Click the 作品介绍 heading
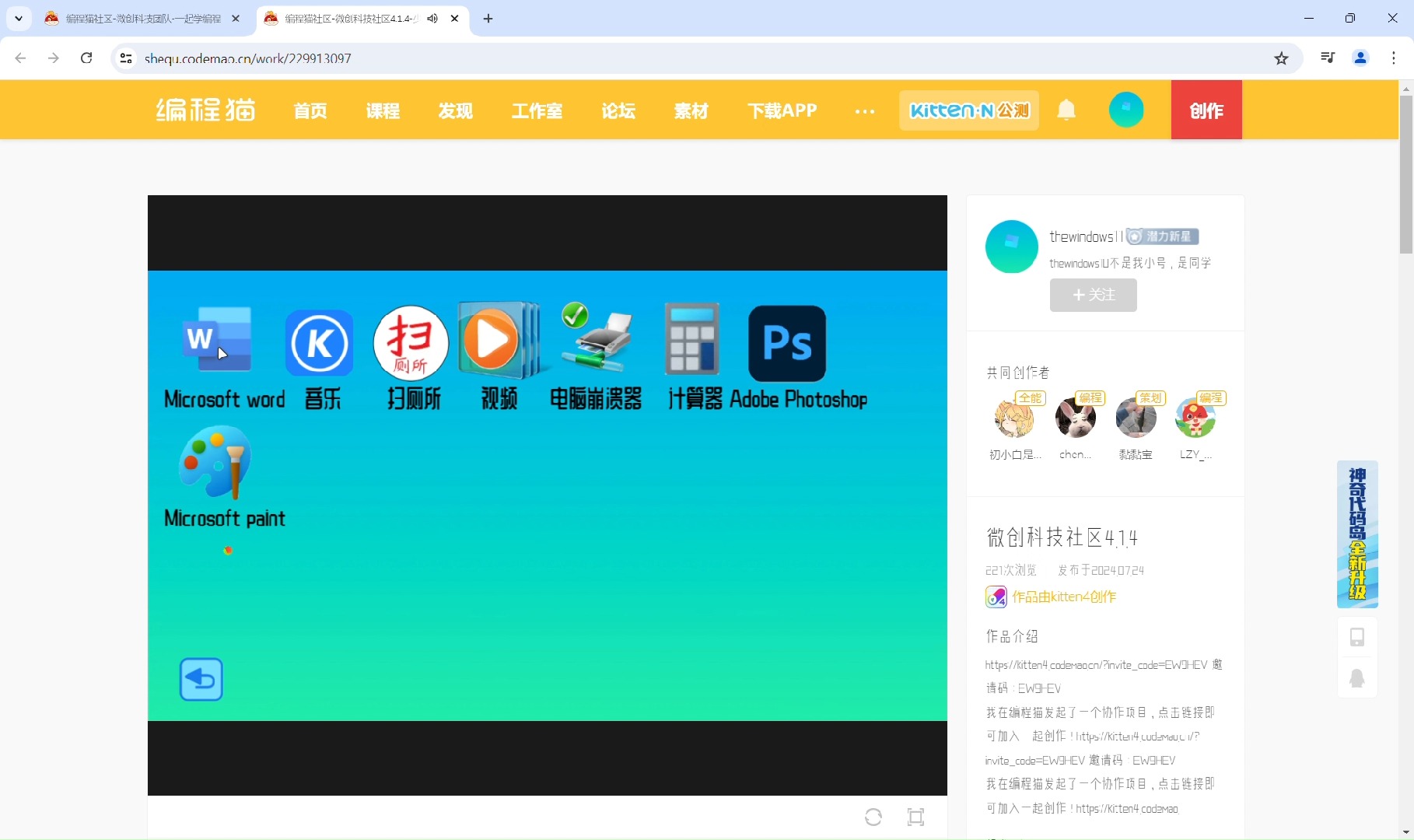The width and height of the screenshot is (1414, 840). 1012,636
